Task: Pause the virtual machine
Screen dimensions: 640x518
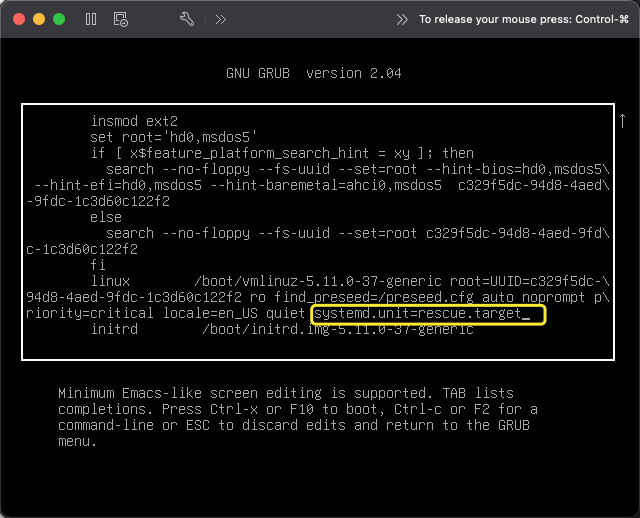Action: 91,19
